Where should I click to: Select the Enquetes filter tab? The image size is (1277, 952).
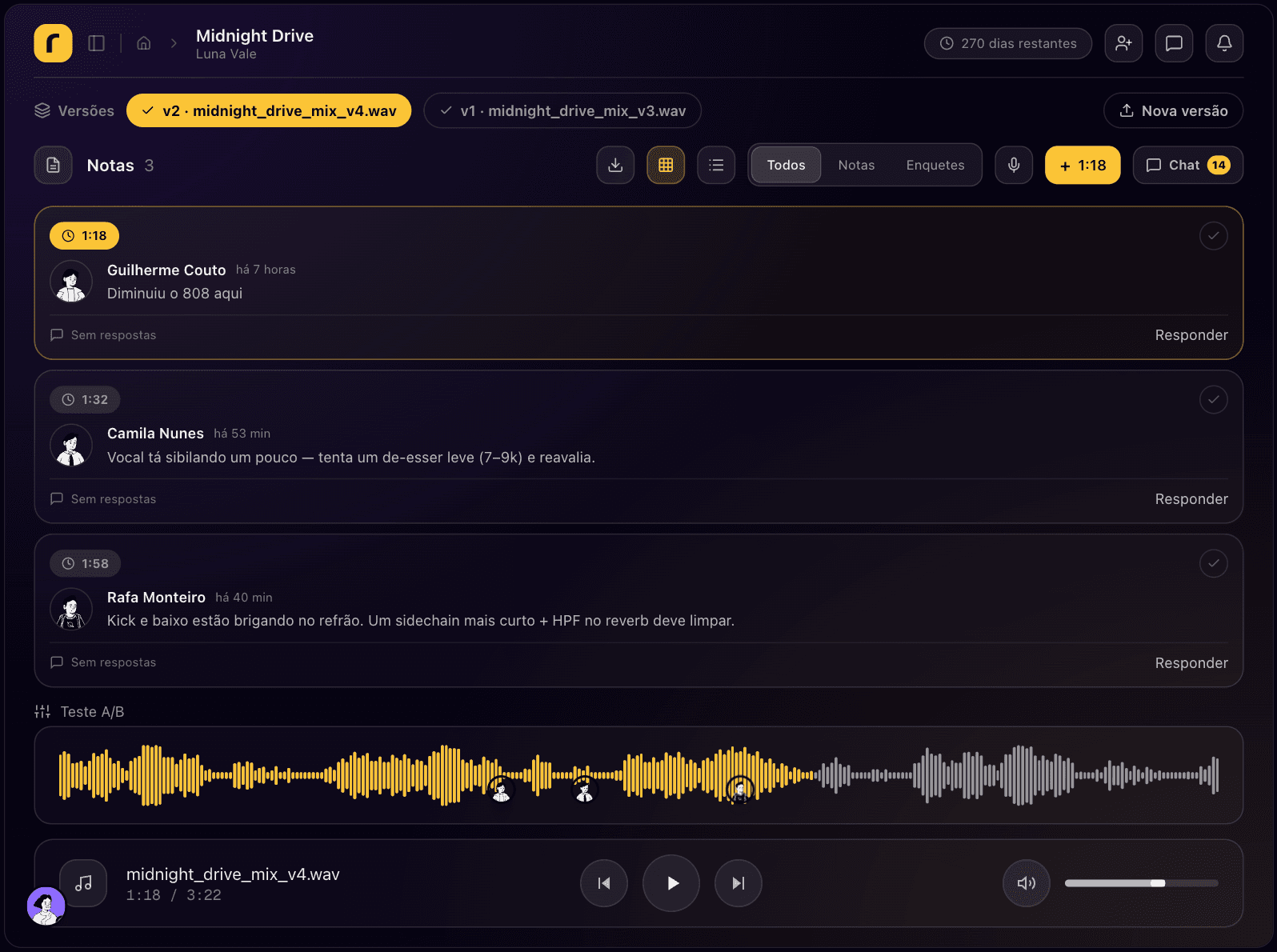coord(935,165)
